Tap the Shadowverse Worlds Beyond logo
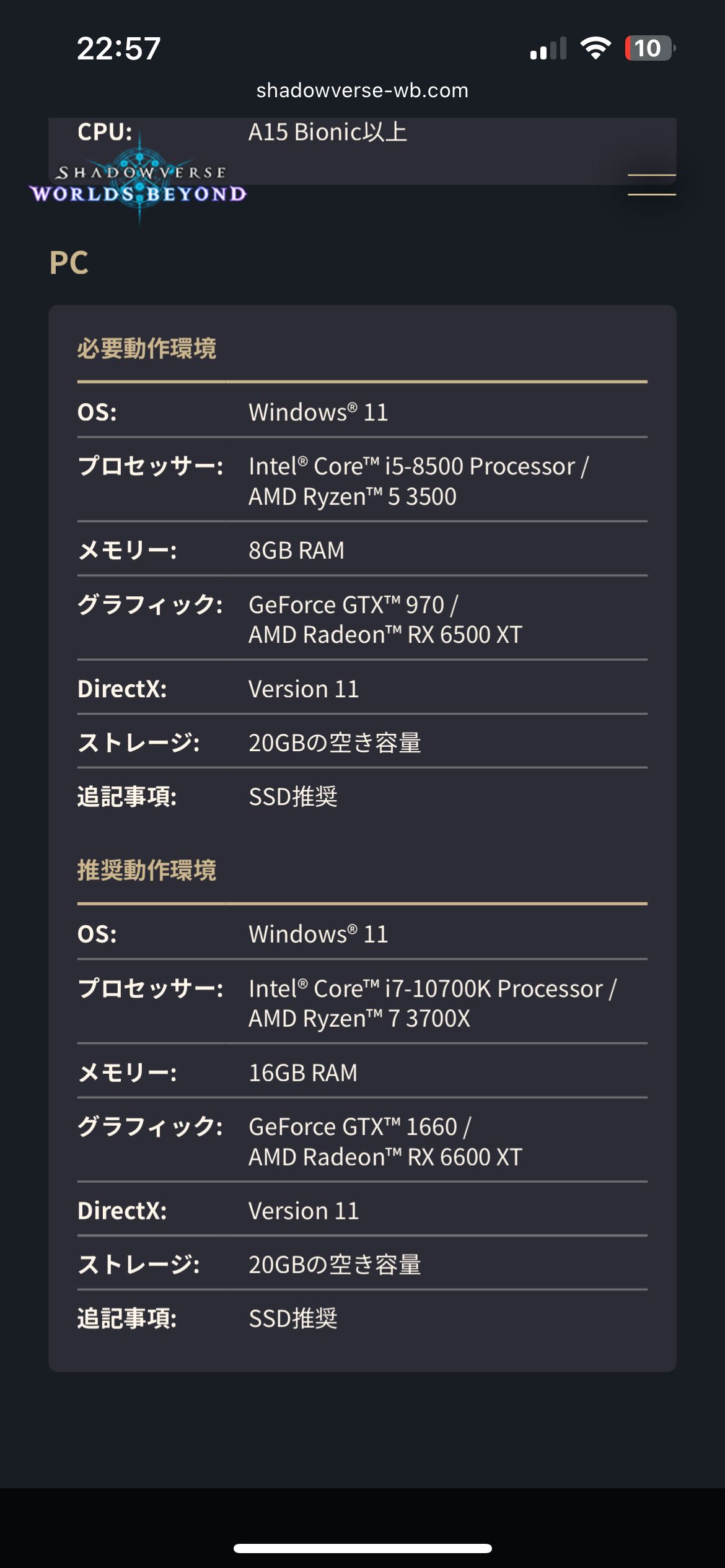This screenshot has height=1568, width=725. pos(139,185)
